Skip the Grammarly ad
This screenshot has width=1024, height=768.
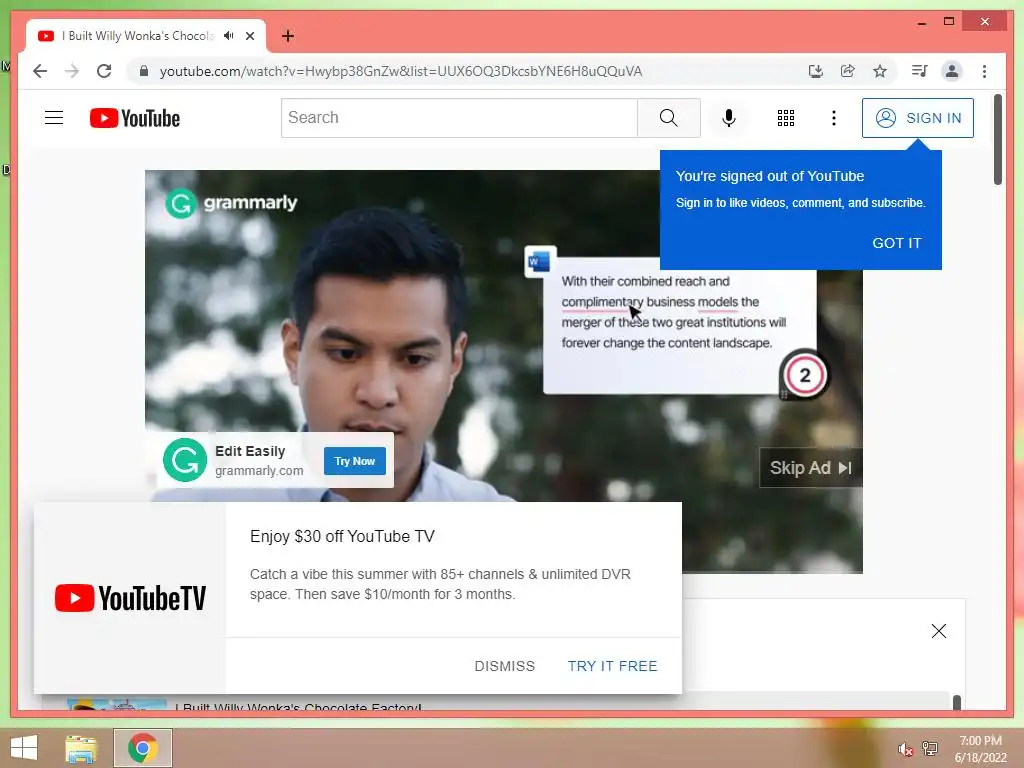coord(810,468)
